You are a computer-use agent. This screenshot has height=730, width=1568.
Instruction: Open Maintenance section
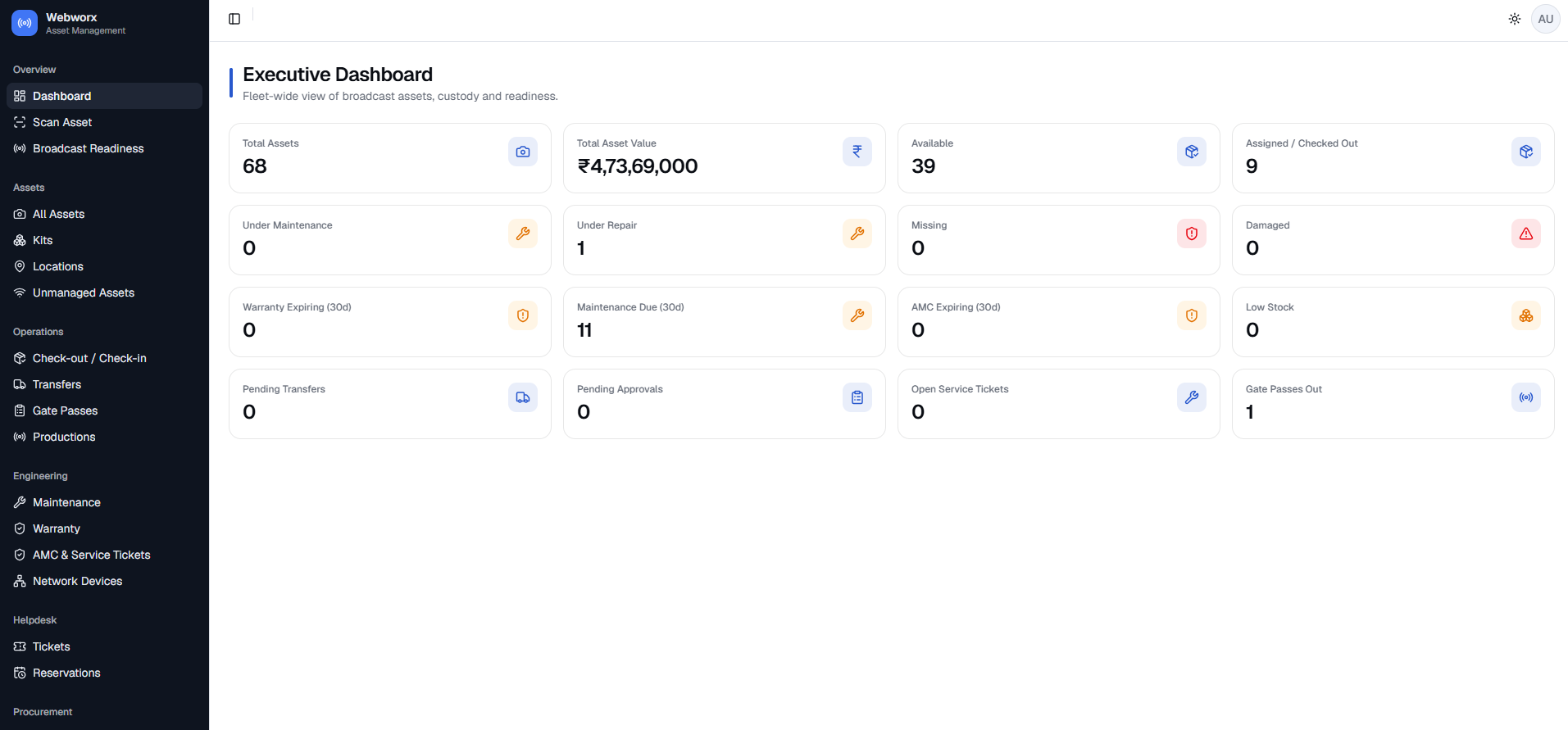coord(104,502)
